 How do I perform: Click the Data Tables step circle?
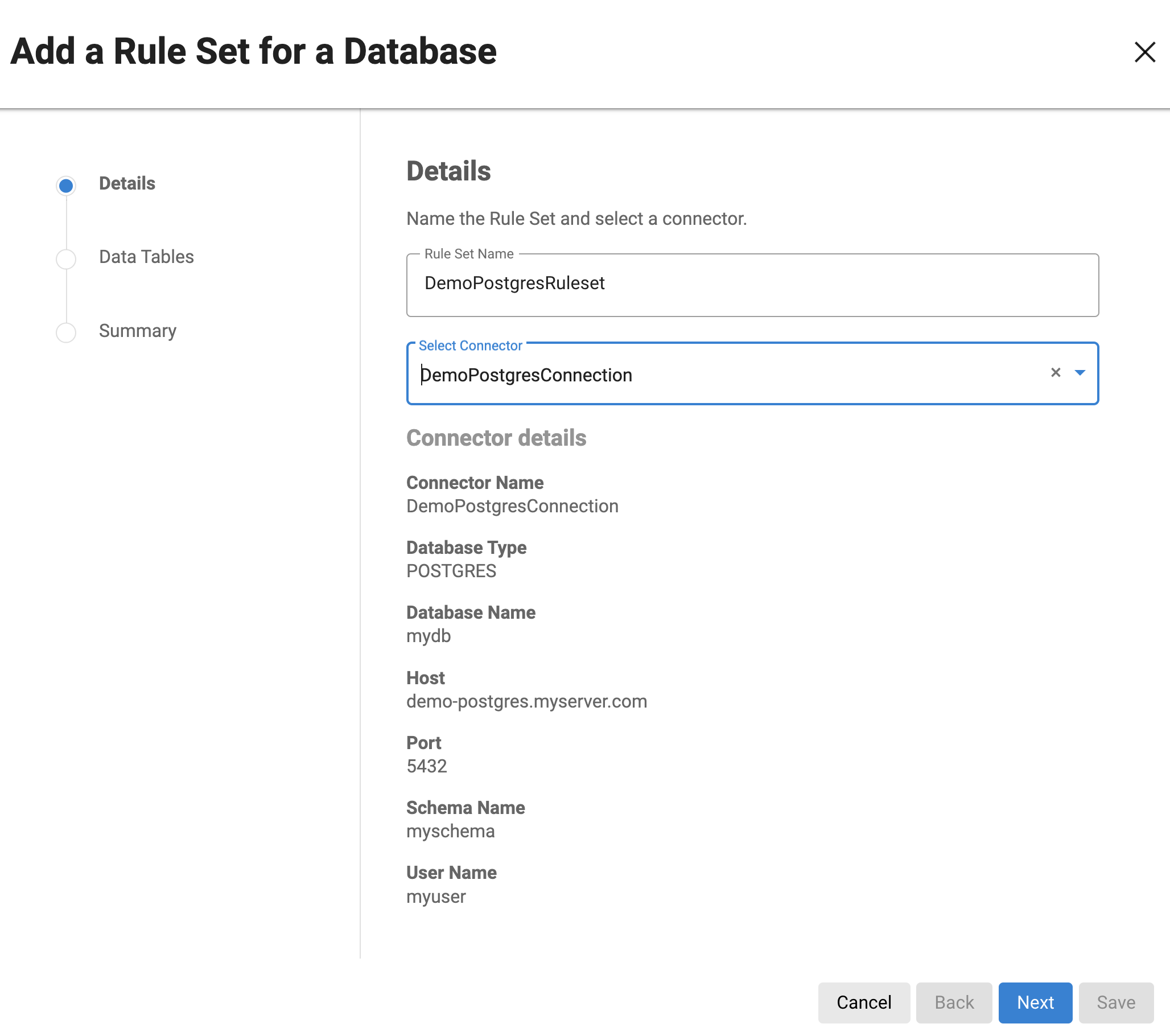pyautogui.click(x=67, y=259)
